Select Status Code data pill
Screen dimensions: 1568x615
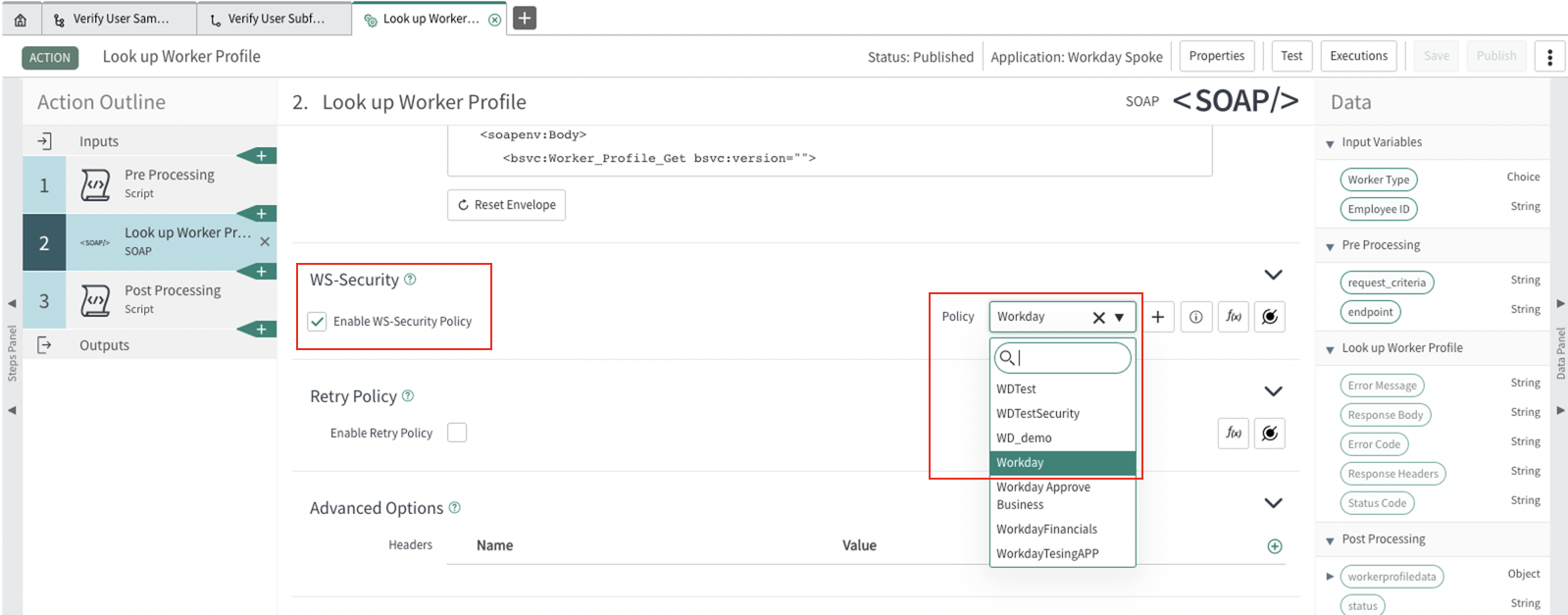pos(1377,503)
